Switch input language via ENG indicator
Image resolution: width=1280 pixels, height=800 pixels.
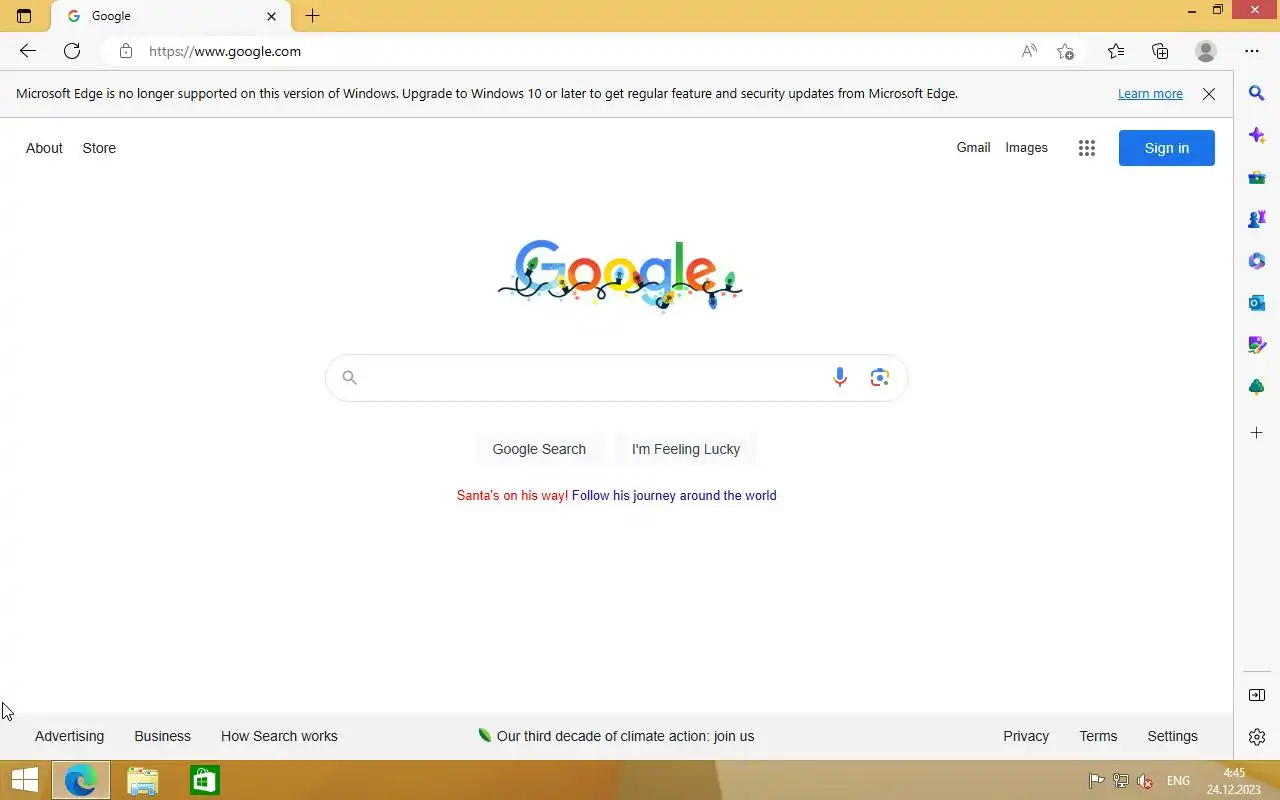coord(1178,781)
